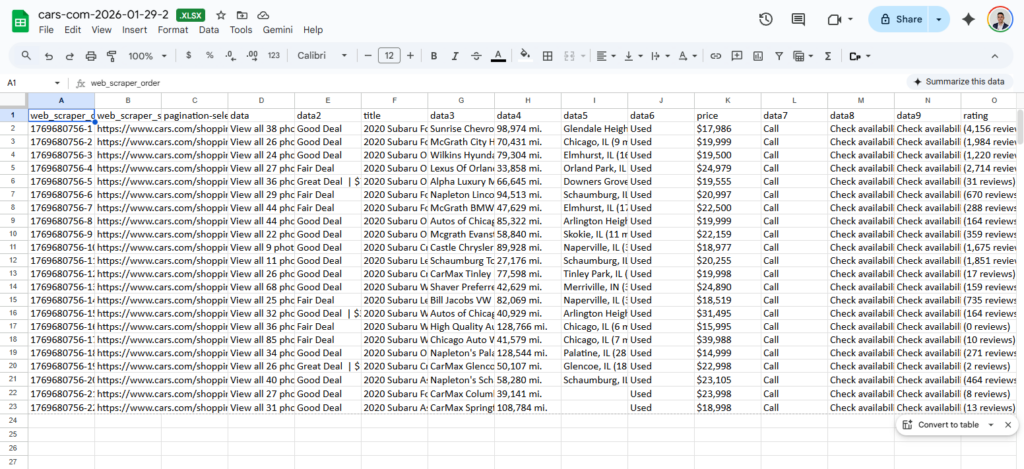
Task: Open the text color picker
Action: tap(497, 56)
